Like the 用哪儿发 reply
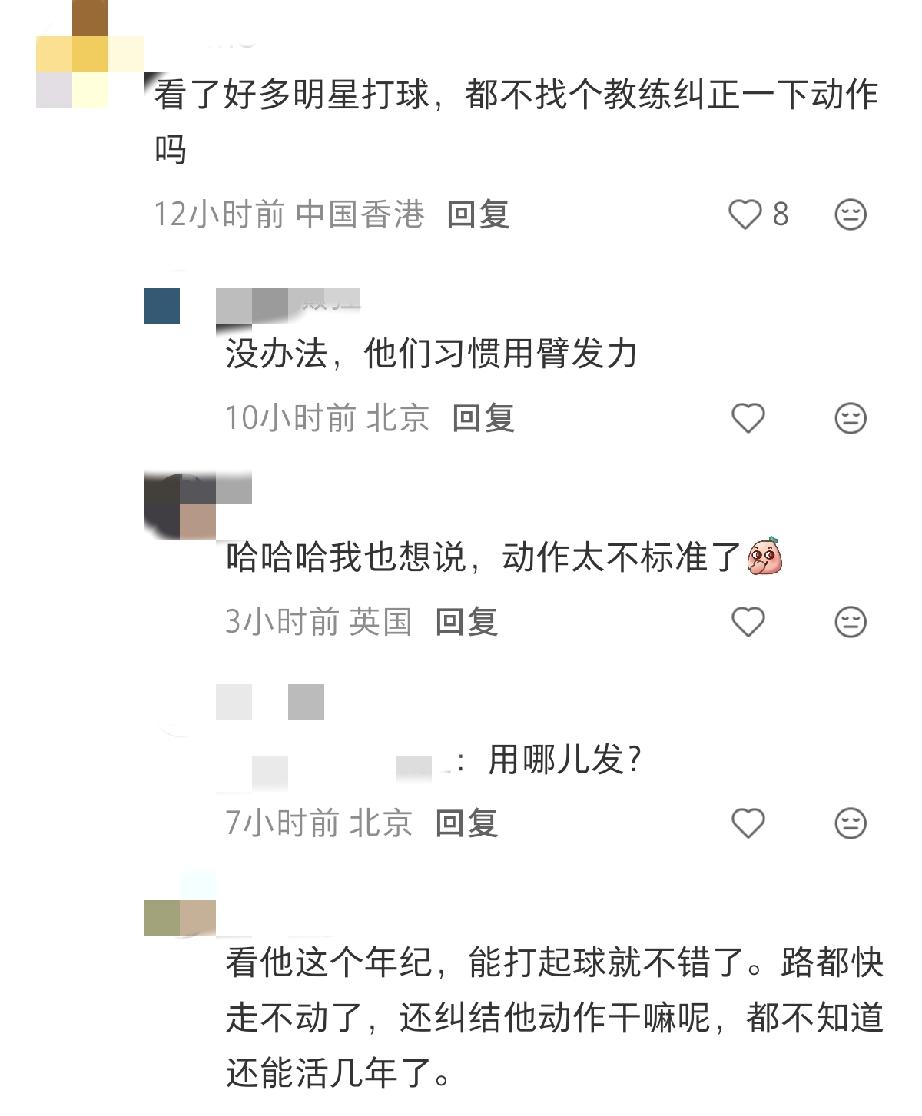This screenshot has height=1116, width=922. pos(748,823)
